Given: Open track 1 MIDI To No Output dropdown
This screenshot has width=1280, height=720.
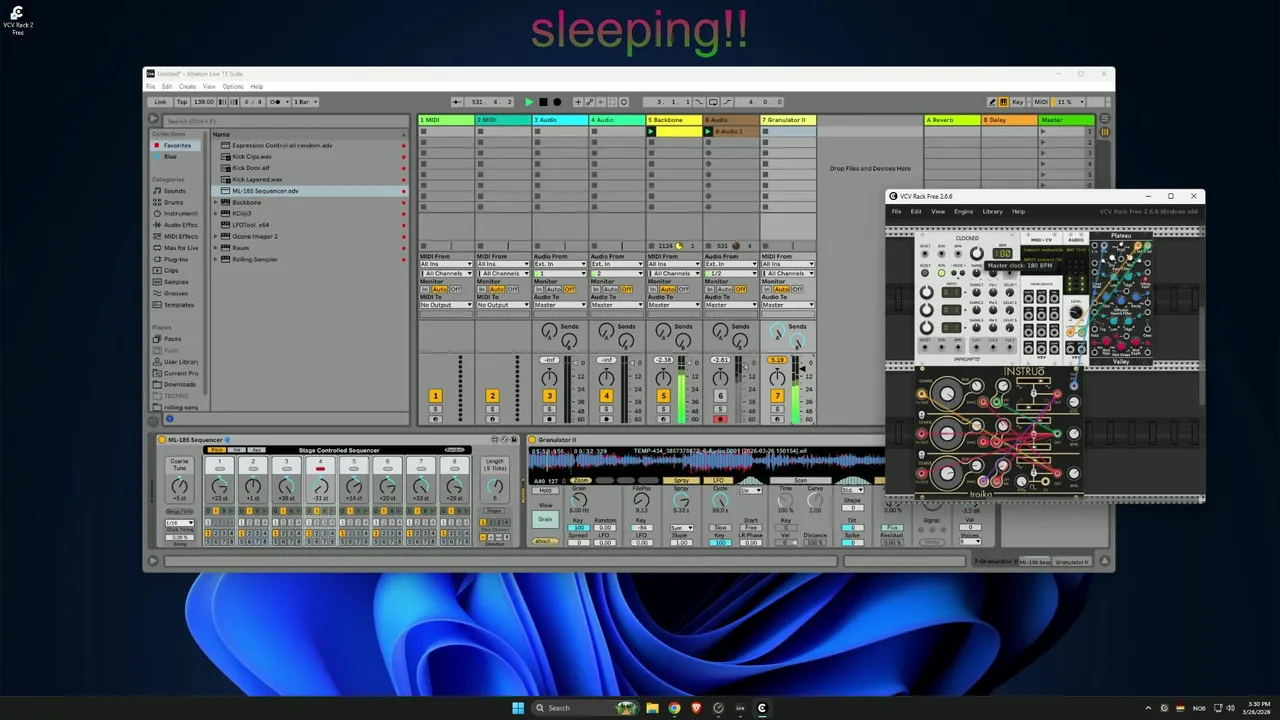Looking at the screenshot, I should coord(446,305).
